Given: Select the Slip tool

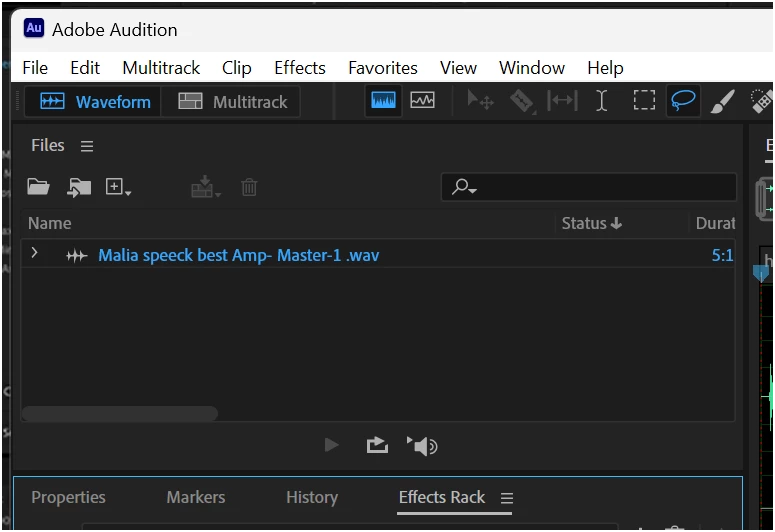Looking at the screenshot, I should (x=562, y=101).
